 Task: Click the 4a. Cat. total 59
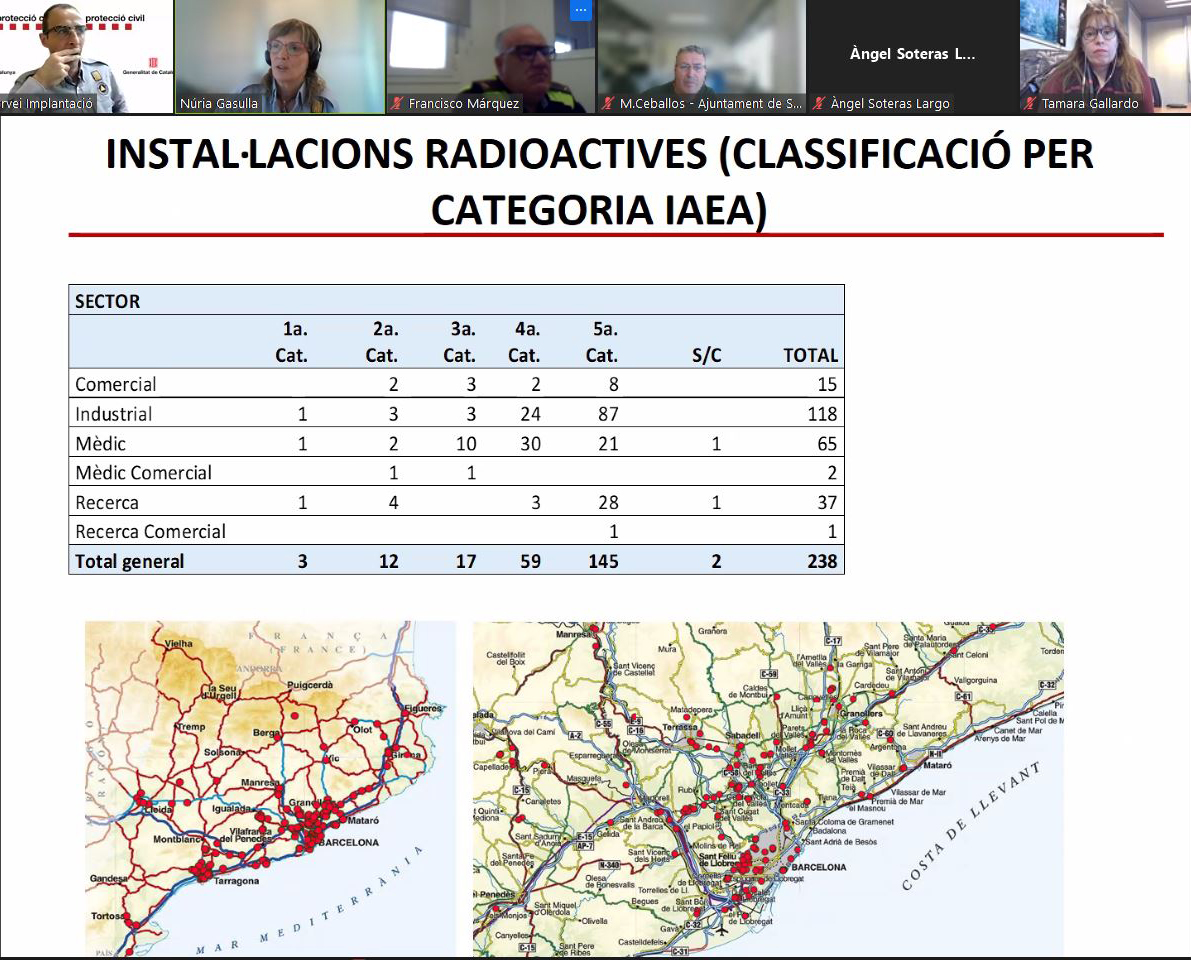(x=530, y=561)
